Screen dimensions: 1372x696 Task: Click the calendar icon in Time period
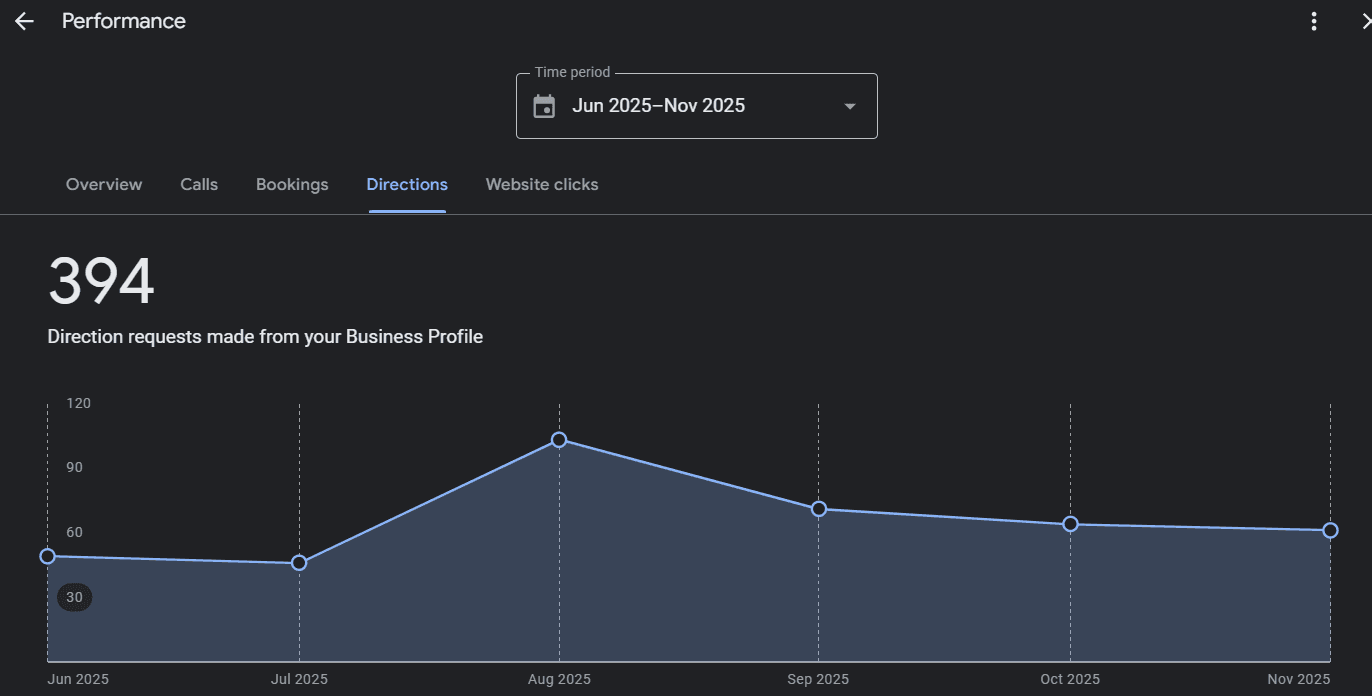544,106
